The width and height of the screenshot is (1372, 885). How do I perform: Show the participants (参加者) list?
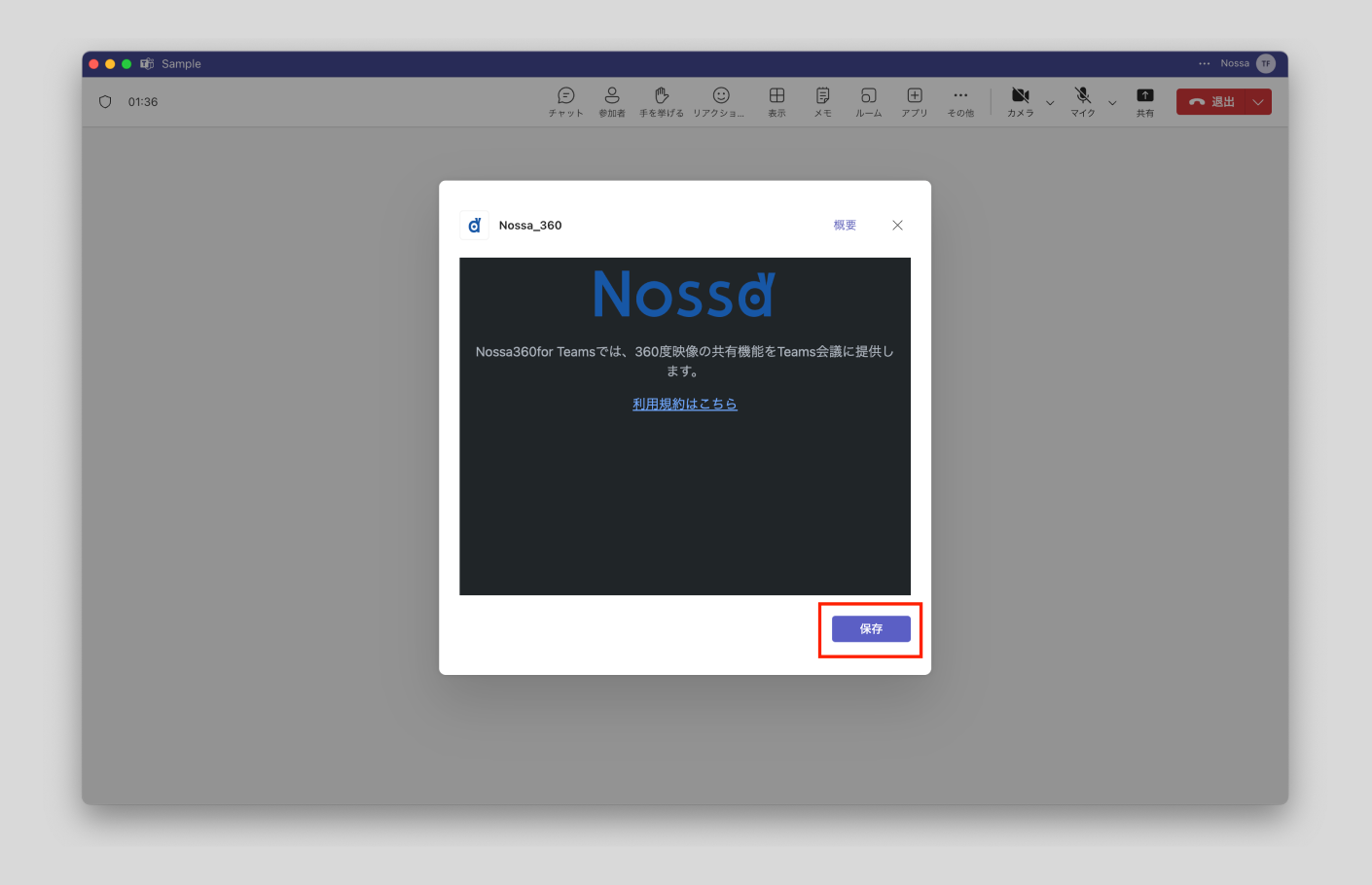tap(612, 101)
